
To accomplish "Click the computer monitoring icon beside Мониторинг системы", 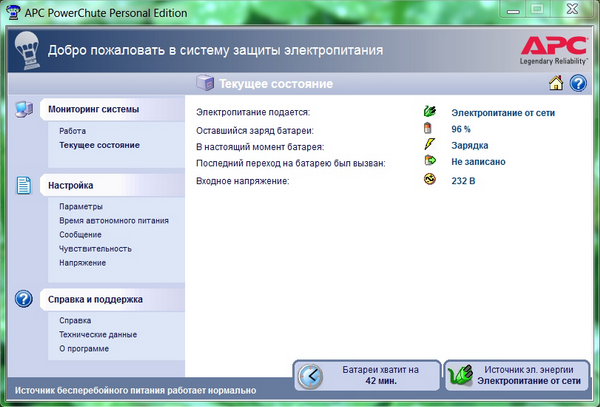I will tap(24, 109).
